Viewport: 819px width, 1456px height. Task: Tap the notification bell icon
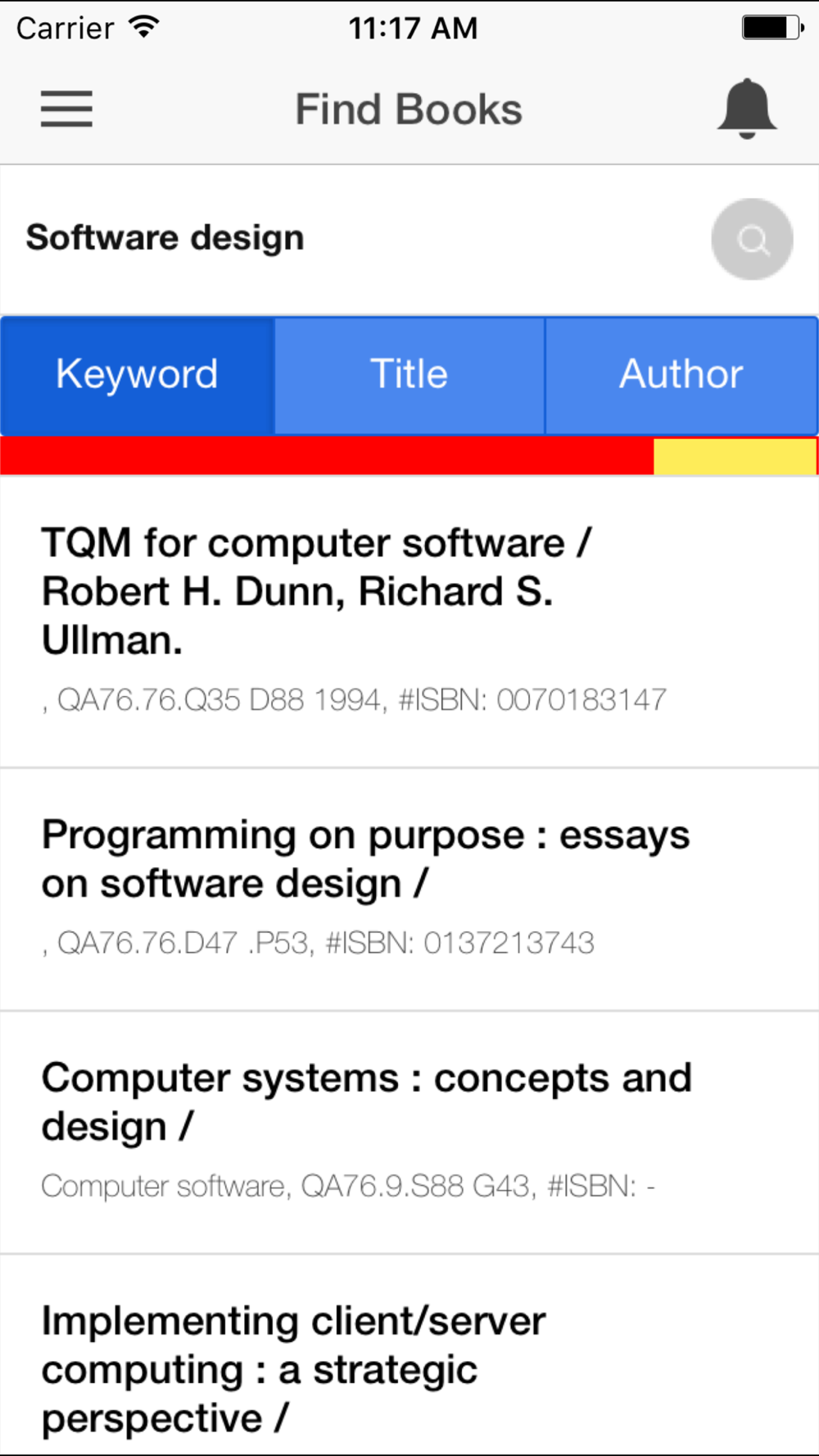click(x=747, y=109)
